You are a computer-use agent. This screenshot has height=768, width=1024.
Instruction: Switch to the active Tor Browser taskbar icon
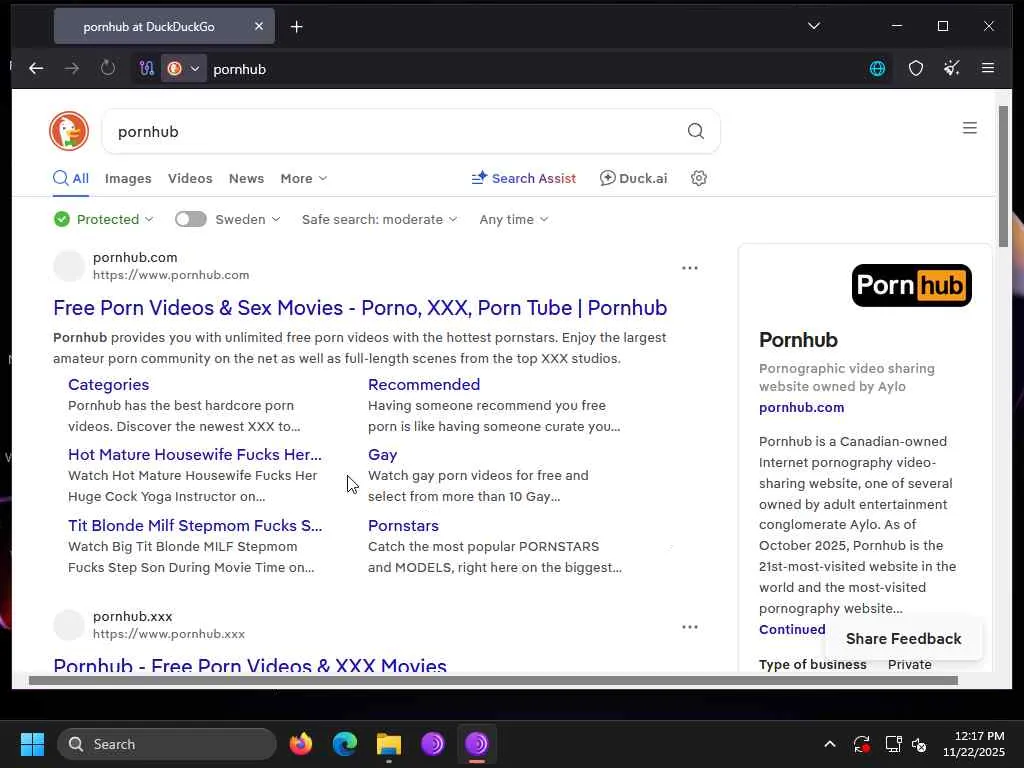[x=477, y=744]
